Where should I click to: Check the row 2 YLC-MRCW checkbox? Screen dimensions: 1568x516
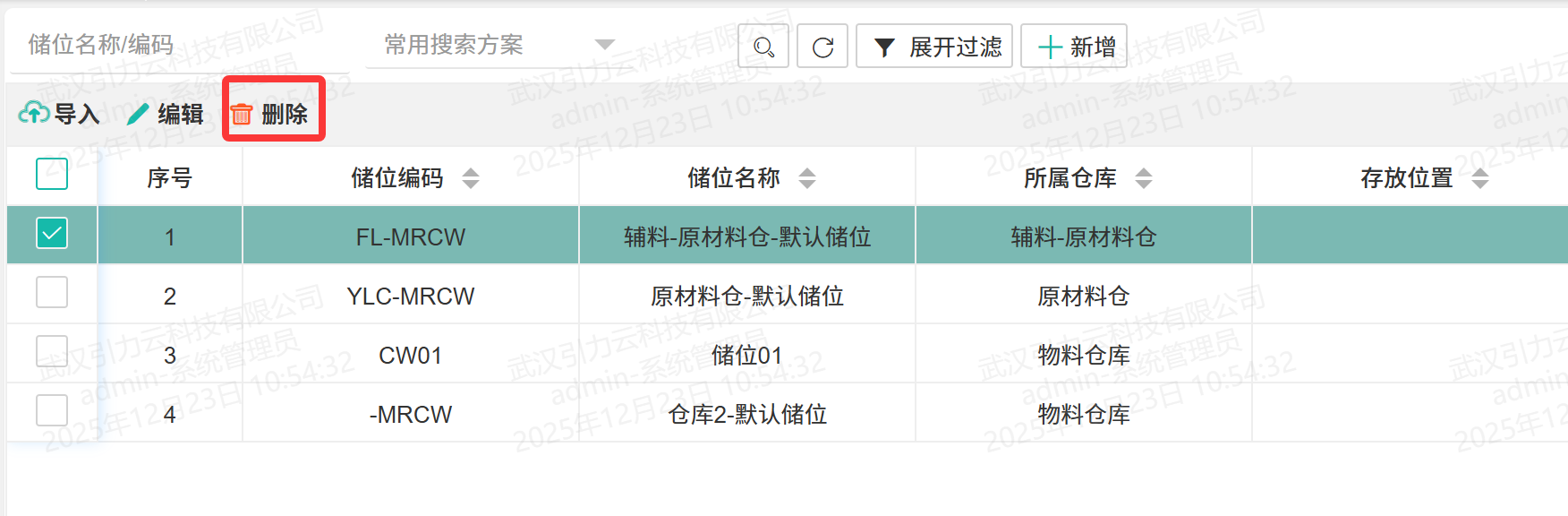52,293
